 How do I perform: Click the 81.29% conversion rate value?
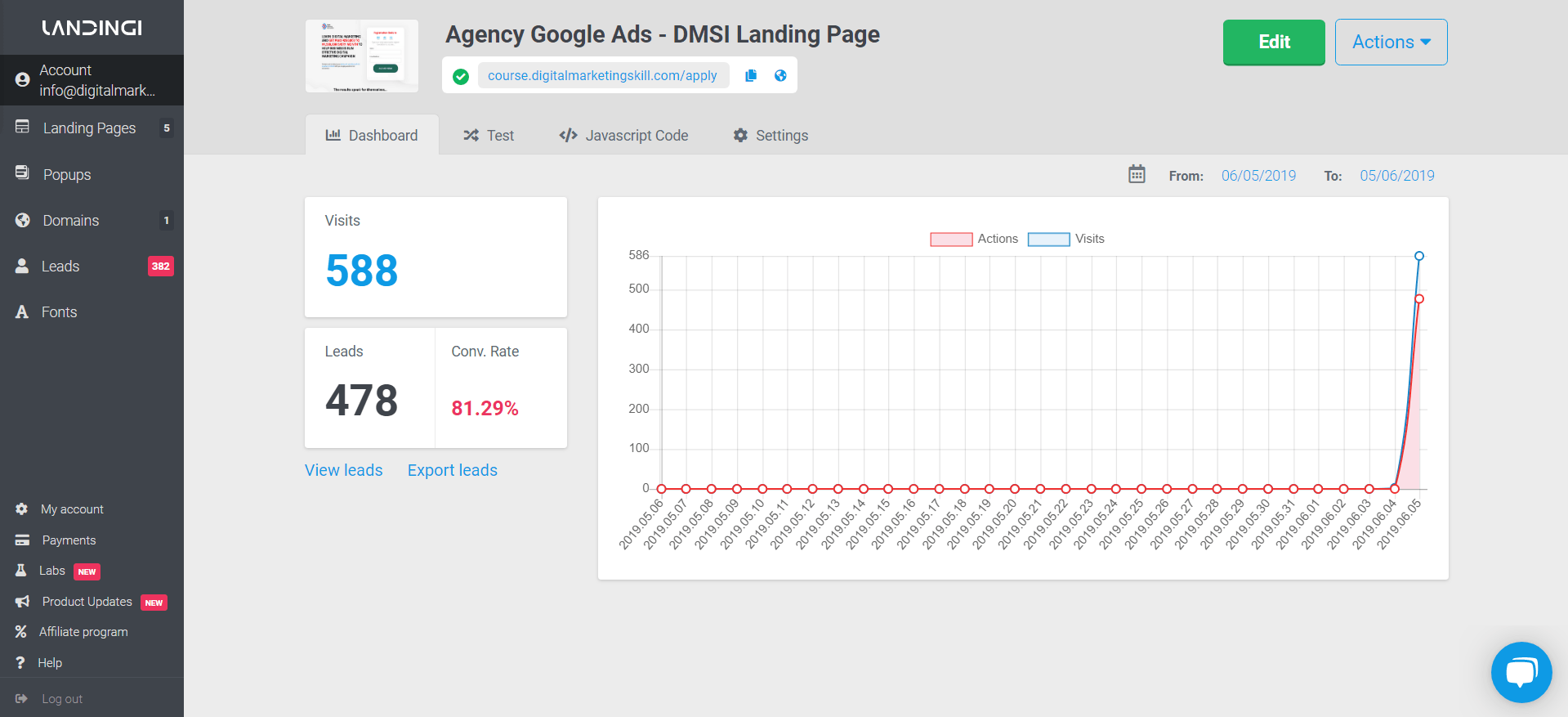click(x=485, y=408)
